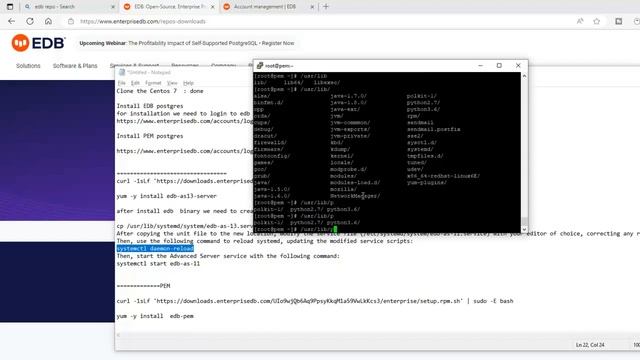Click the Notepad icon in its title bar
The image size is (640, 360).
point(121,72)
